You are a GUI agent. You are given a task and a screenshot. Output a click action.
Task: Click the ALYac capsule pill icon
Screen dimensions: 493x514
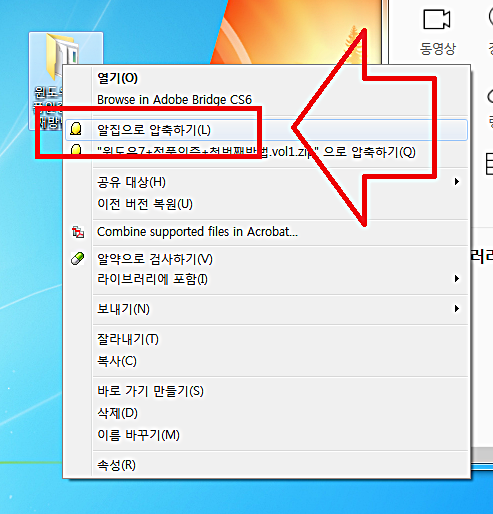[77, 259]
